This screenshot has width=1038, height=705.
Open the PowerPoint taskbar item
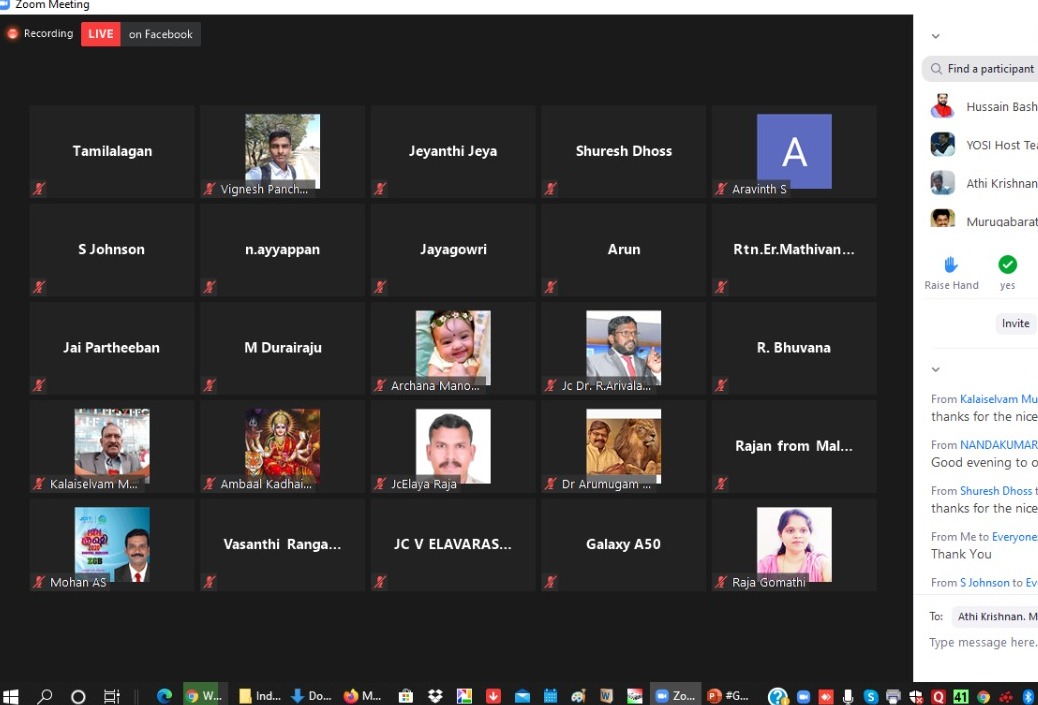727,696
